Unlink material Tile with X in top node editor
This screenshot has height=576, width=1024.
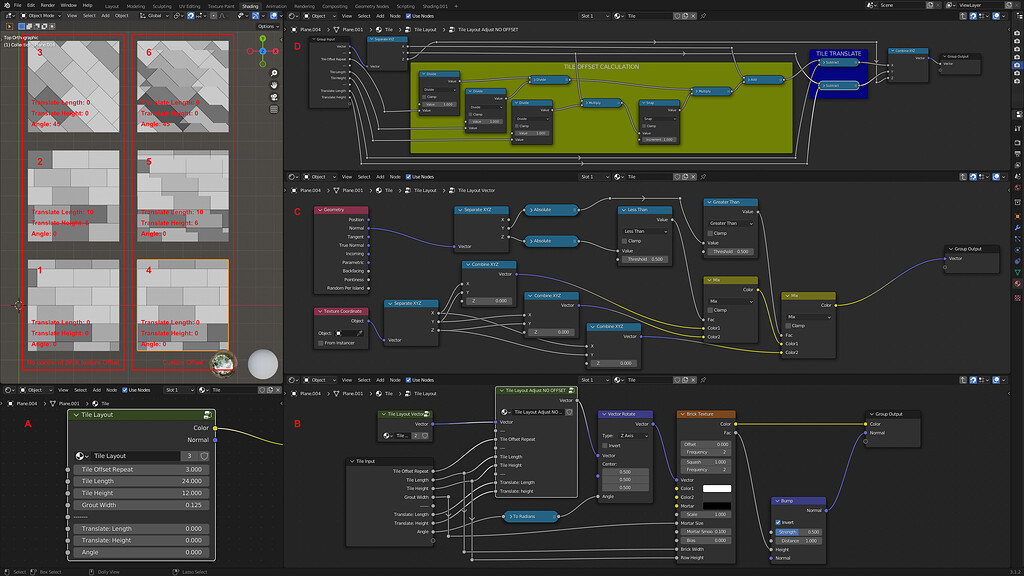pos(693,16)
